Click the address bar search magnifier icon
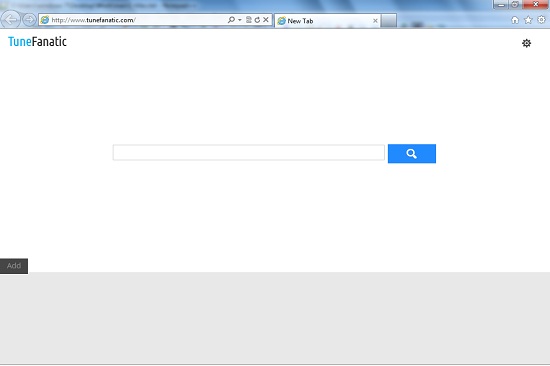Viewport: 550px width, 366px height. click(231, 20)
